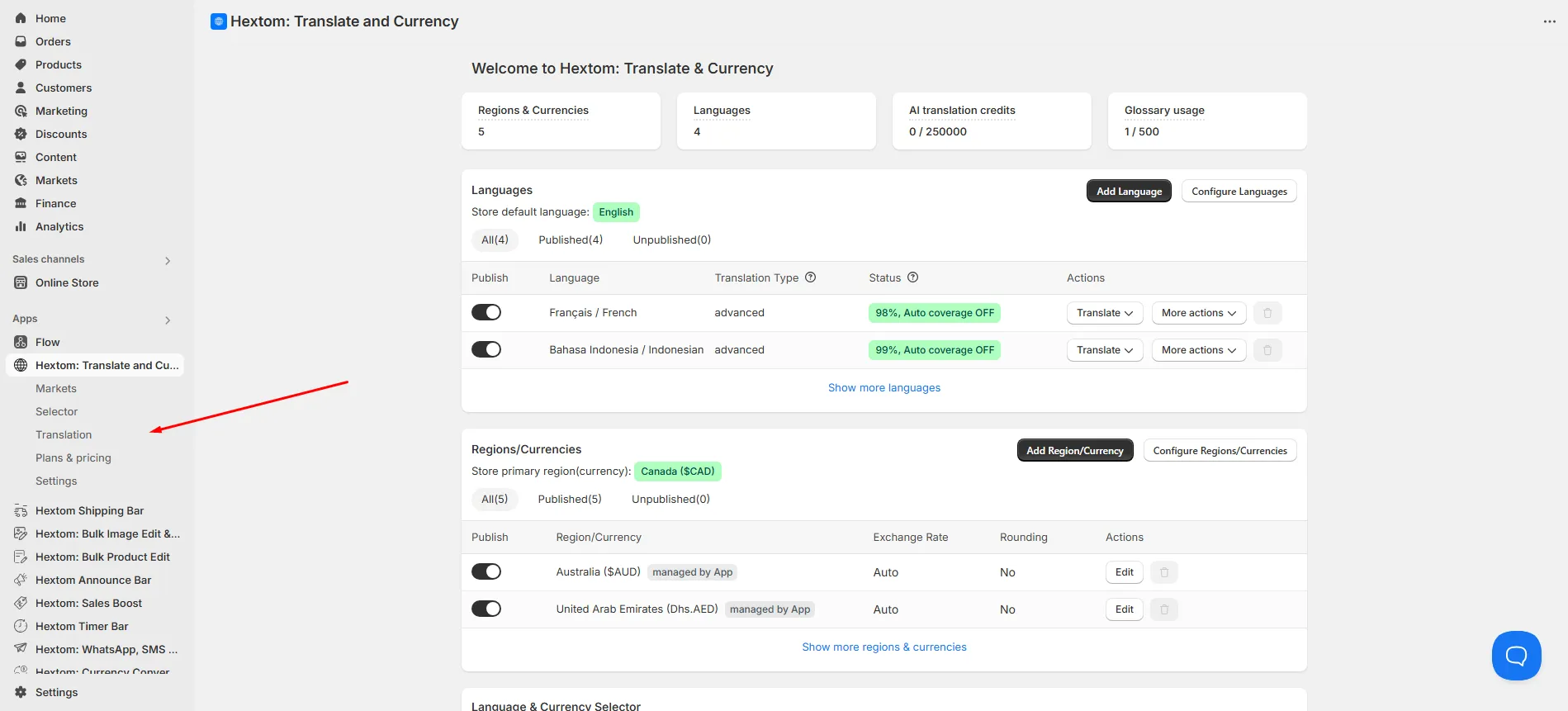The width and height of the screenshot is (1568, 711).
Task: Click Show more languages link
Action: click(x=884, y=387)
